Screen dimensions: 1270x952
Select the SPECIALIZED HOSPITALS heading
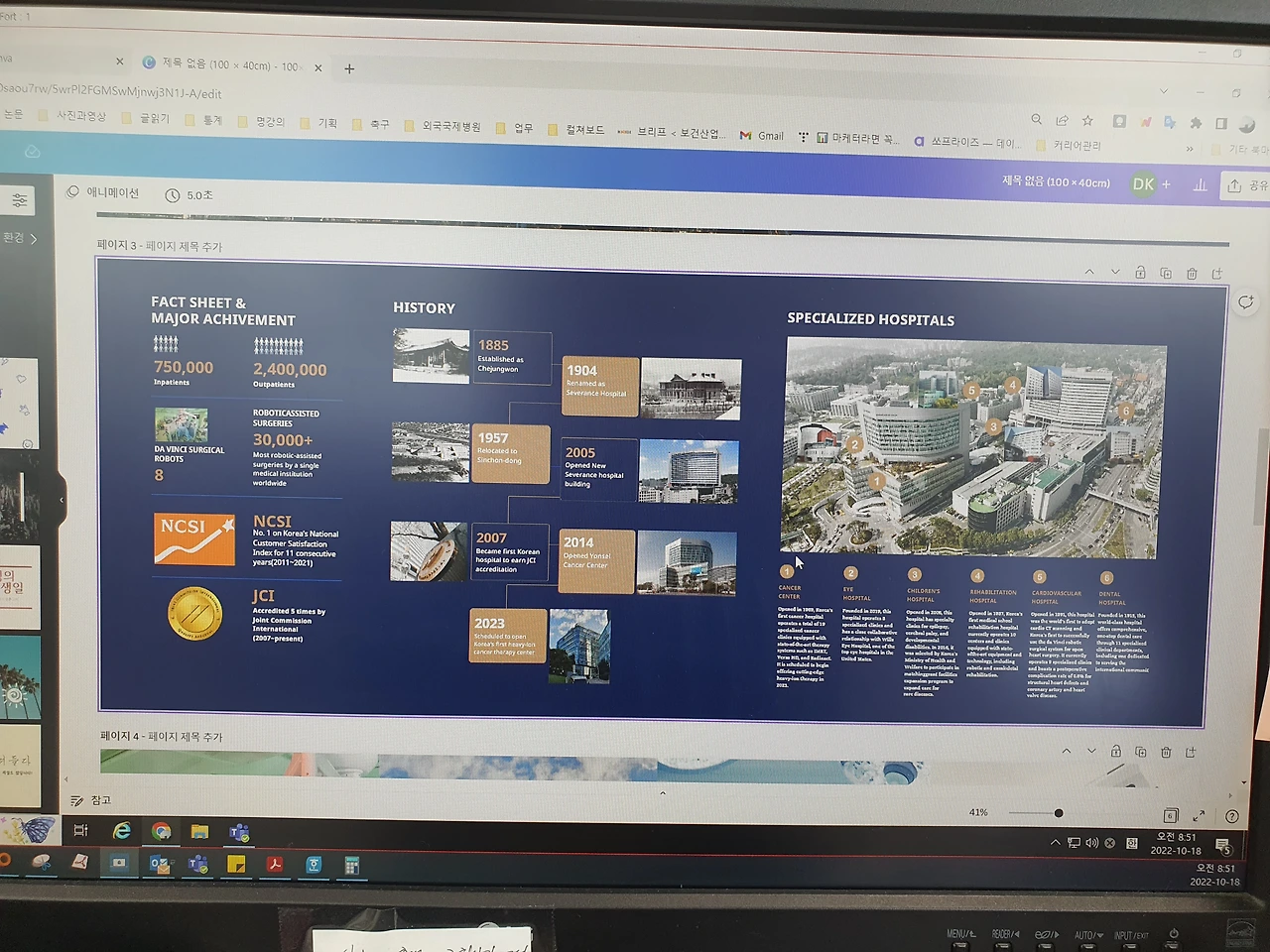point(871,319)
